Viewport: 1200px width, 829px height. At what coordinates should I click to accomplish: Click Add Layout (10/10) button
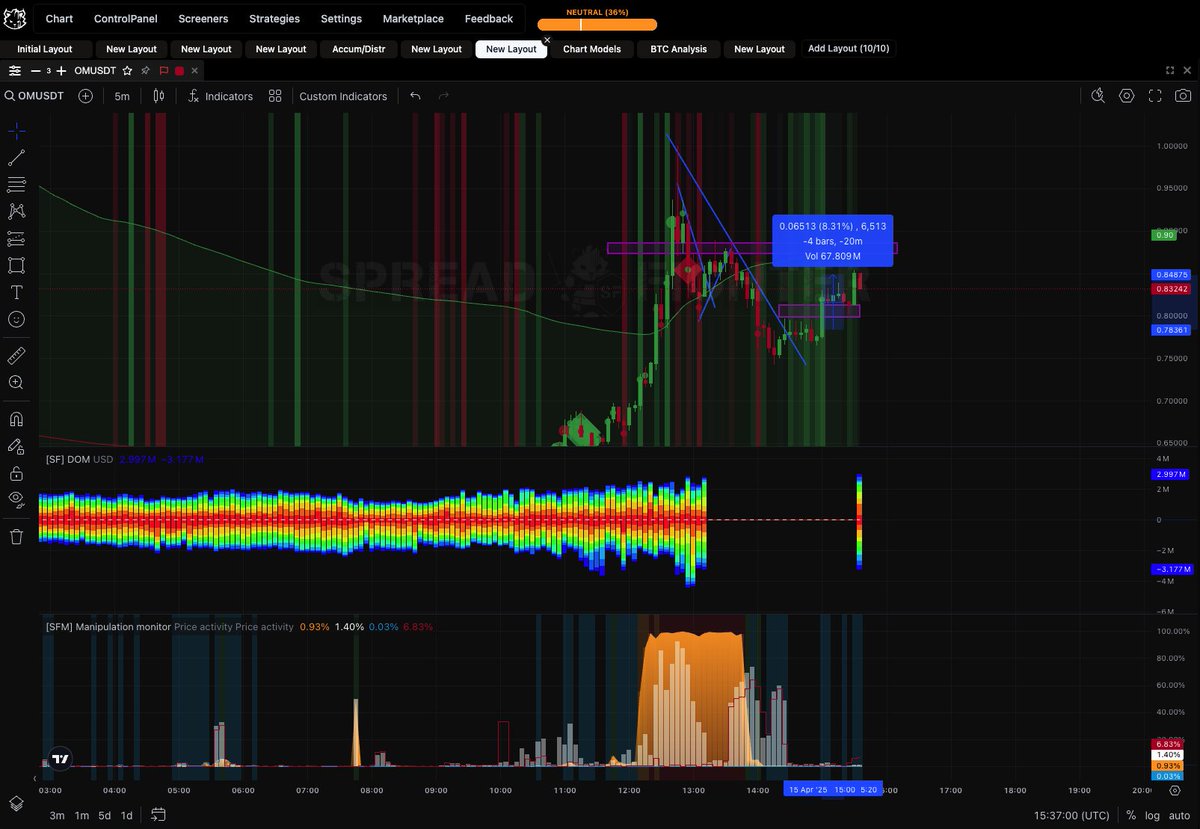pyautogui.click(x=848, y=48)
